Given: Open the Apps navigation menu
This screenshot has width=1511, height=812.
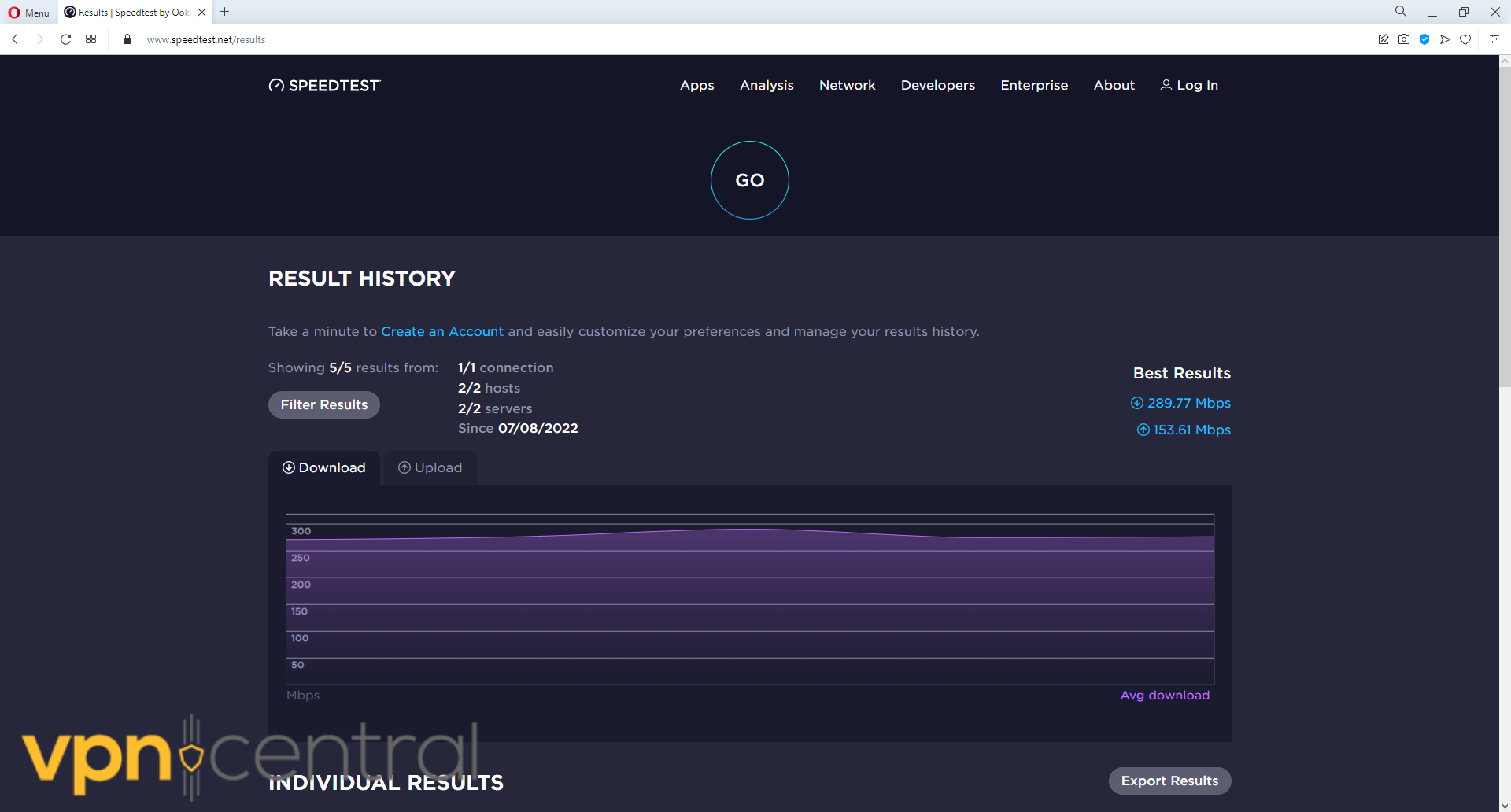Looking at the screenshot, I should [x=696, y=85].
